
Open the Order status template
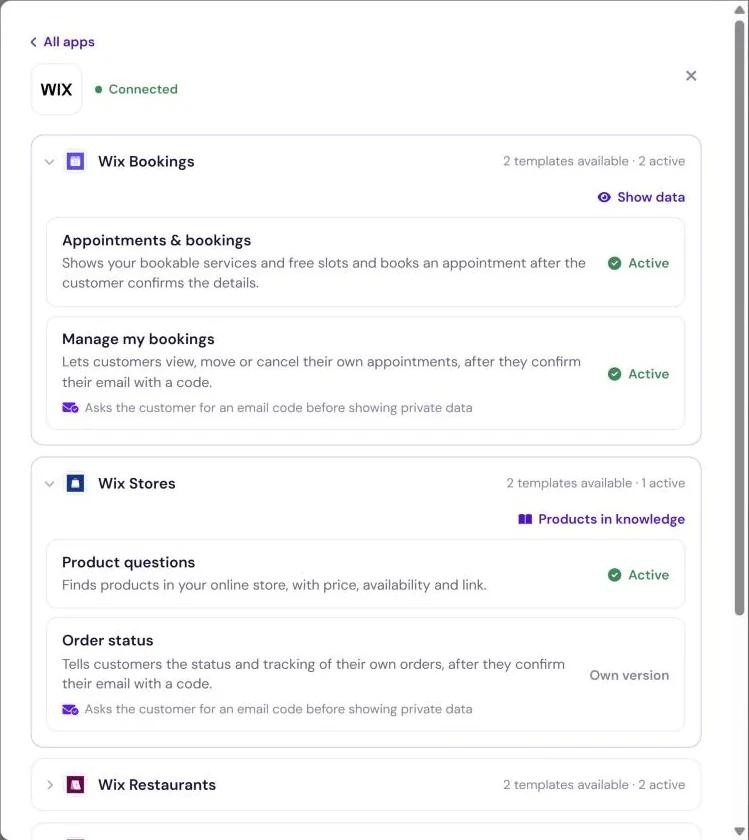click(365, 674)
